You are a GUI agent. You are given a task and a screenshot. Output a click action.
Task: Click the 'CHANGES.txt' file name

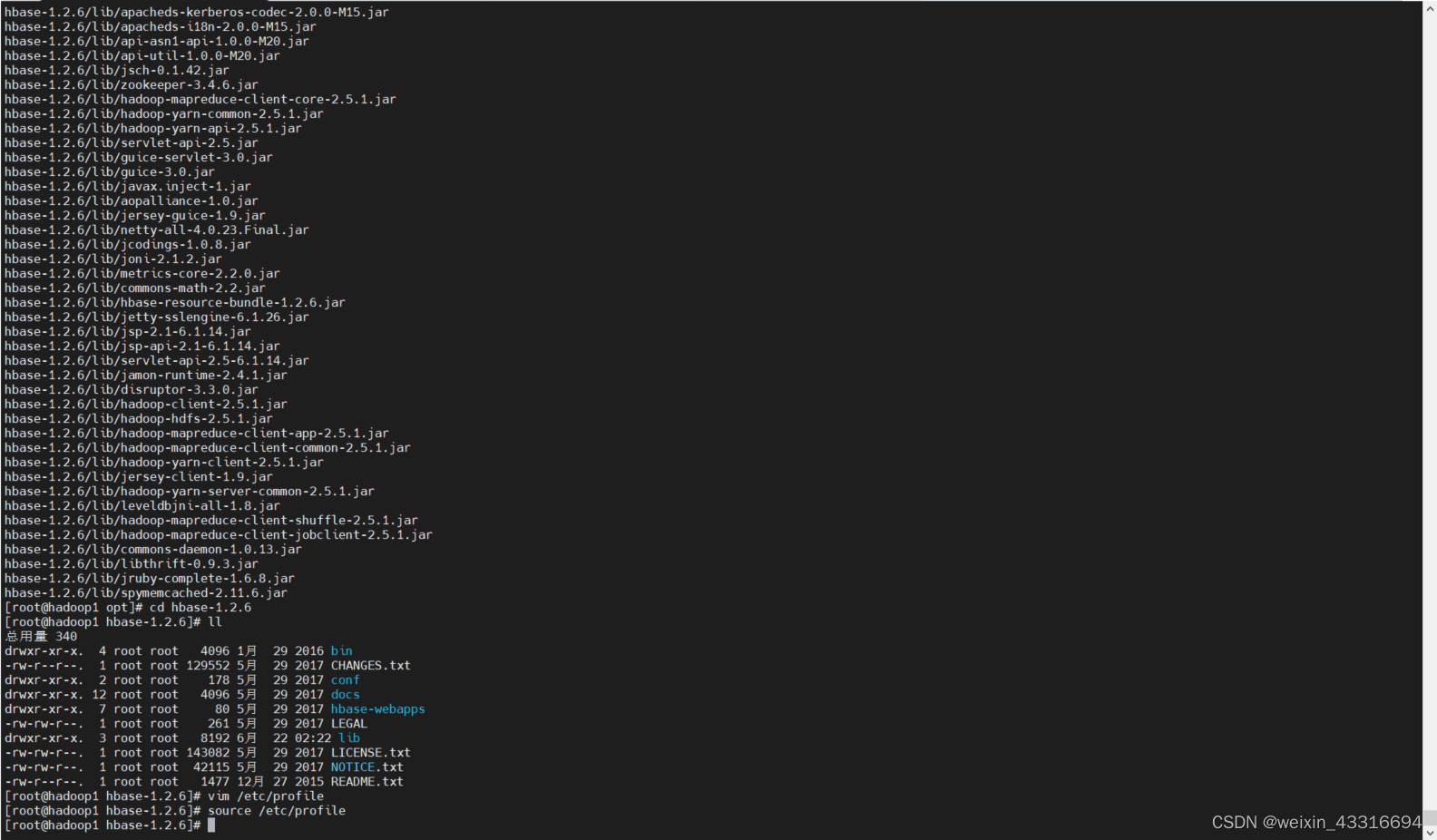(x=371, y=666)
